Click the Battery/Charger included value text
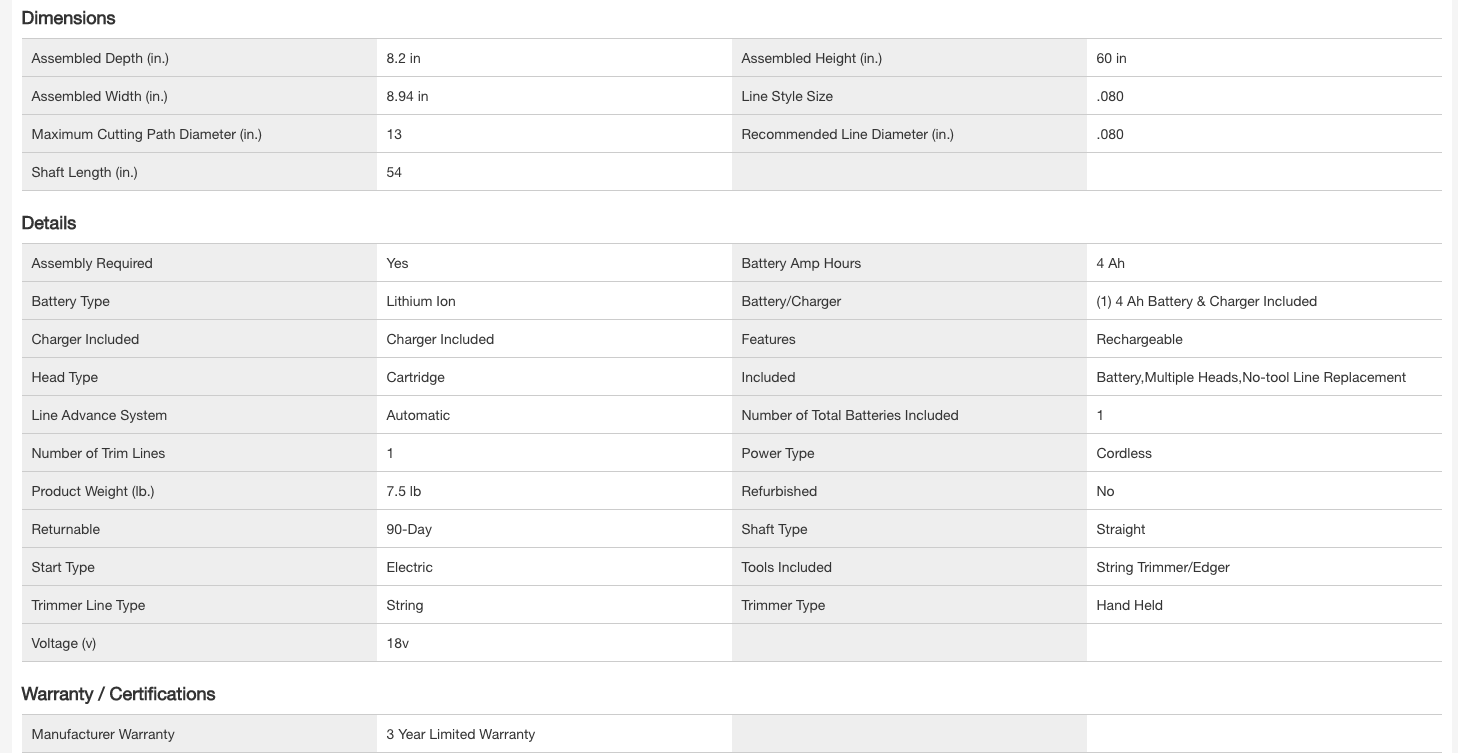 1206,301
